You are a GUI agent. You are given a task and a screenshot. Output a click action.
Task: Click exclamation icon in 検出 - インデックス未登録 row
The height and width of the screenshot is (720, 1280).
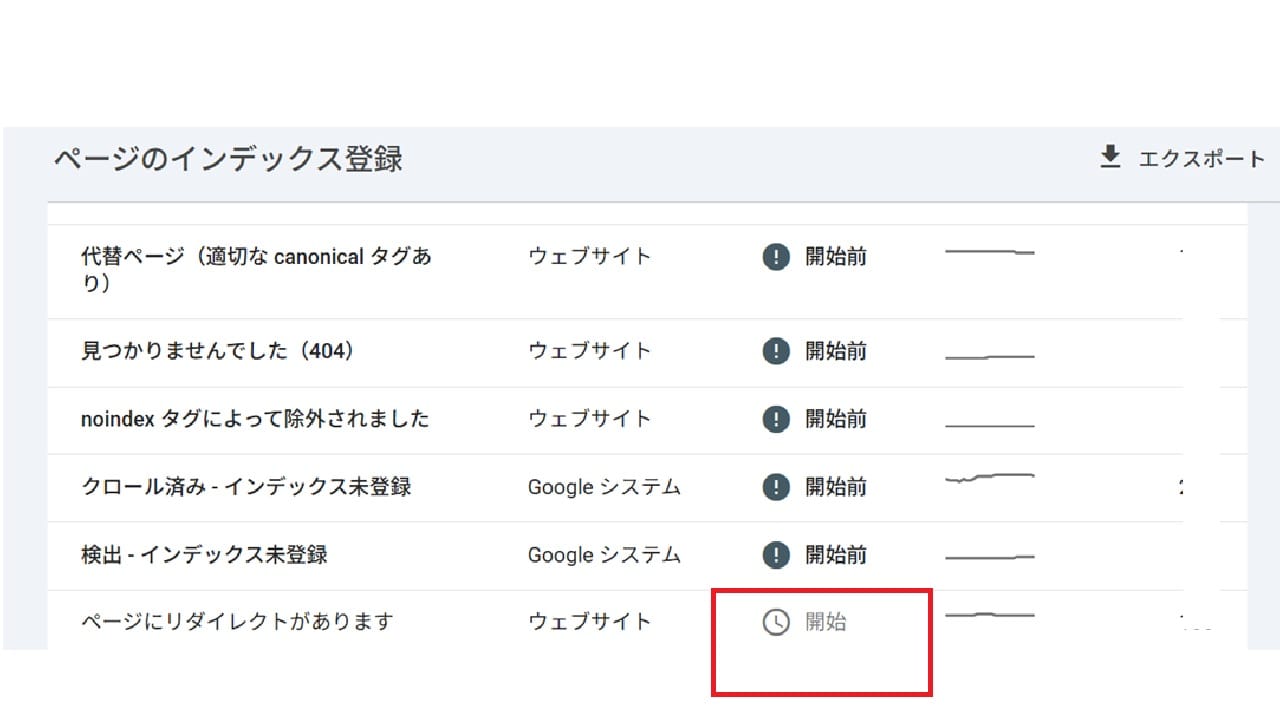(776, 555)
